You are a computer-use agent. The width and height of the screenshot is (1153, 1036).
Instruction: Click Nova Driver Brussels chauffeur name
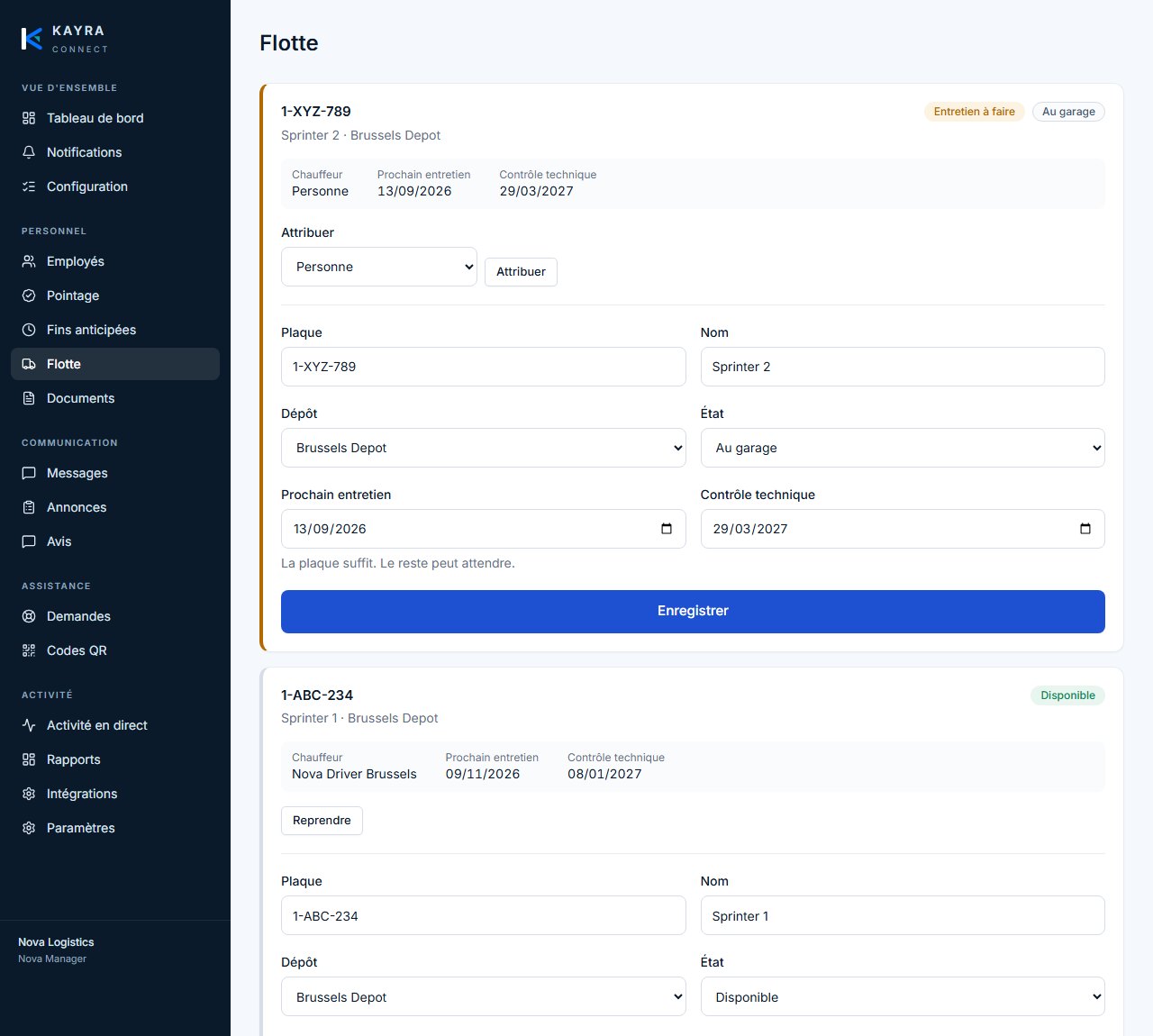pos(354,774)
